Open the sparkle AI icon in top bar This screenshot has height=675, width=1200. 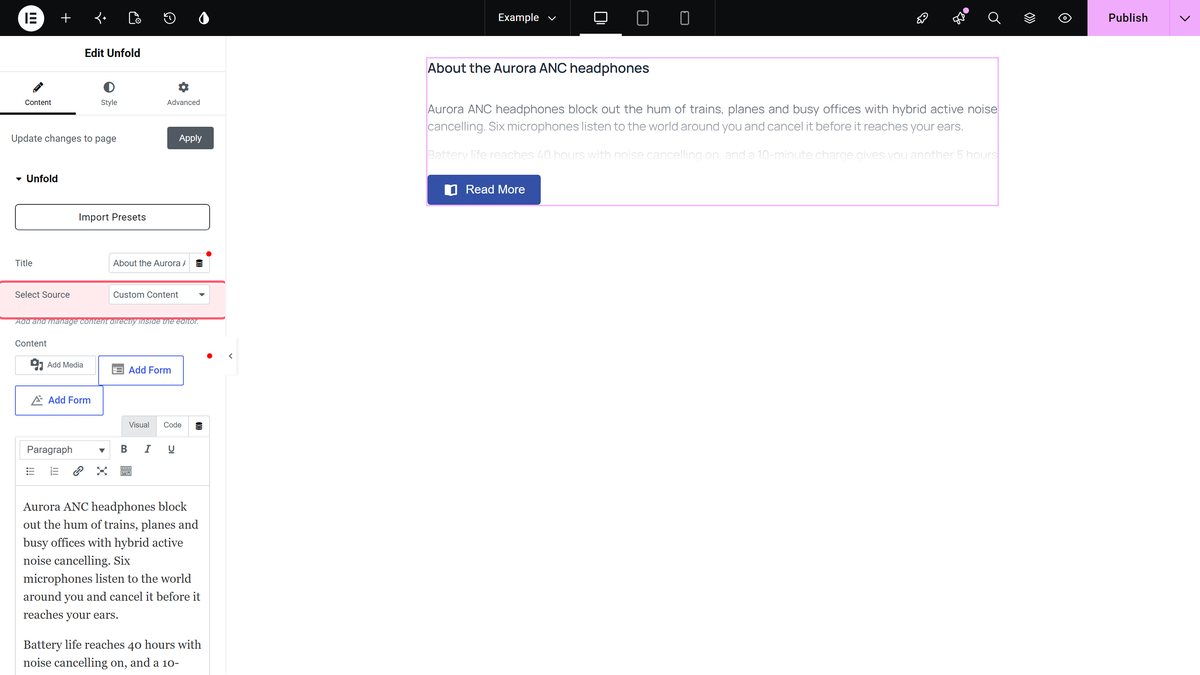pyautogui.click(x=100, y=18)
